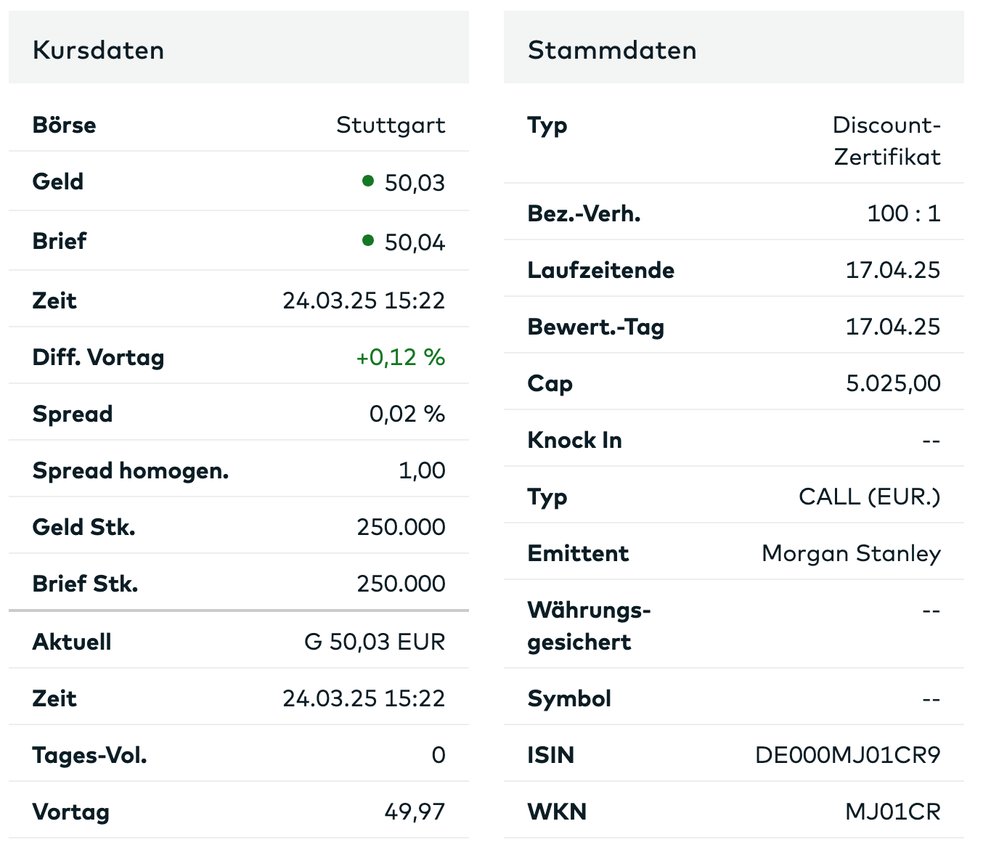Screen dimensions: 999x842
Task: Select the WKN value MJ01CR
Action: (x=892, y=812)
